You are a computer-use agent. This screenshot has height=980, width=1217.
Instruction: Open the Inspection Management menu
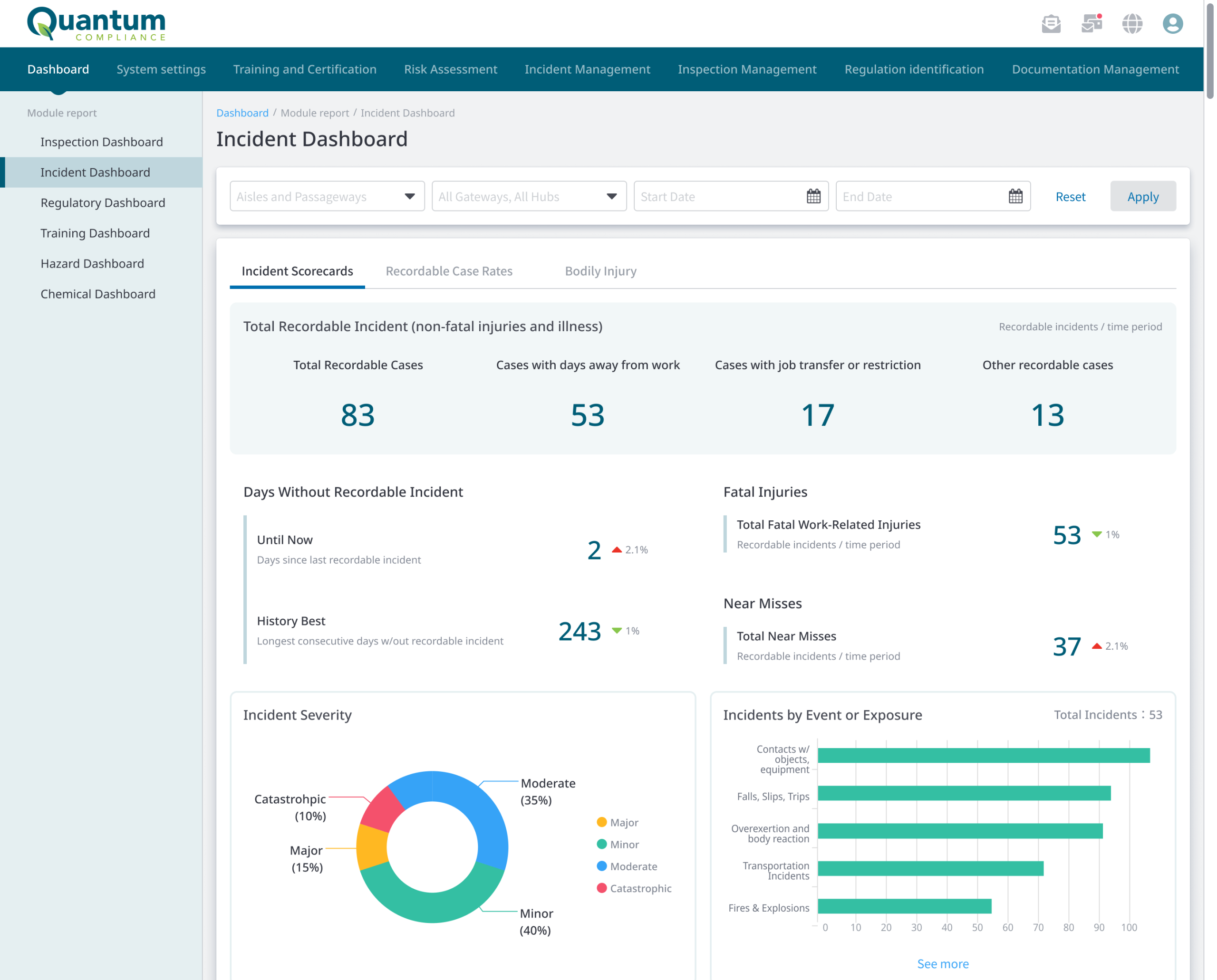click(x=747, y=69)
